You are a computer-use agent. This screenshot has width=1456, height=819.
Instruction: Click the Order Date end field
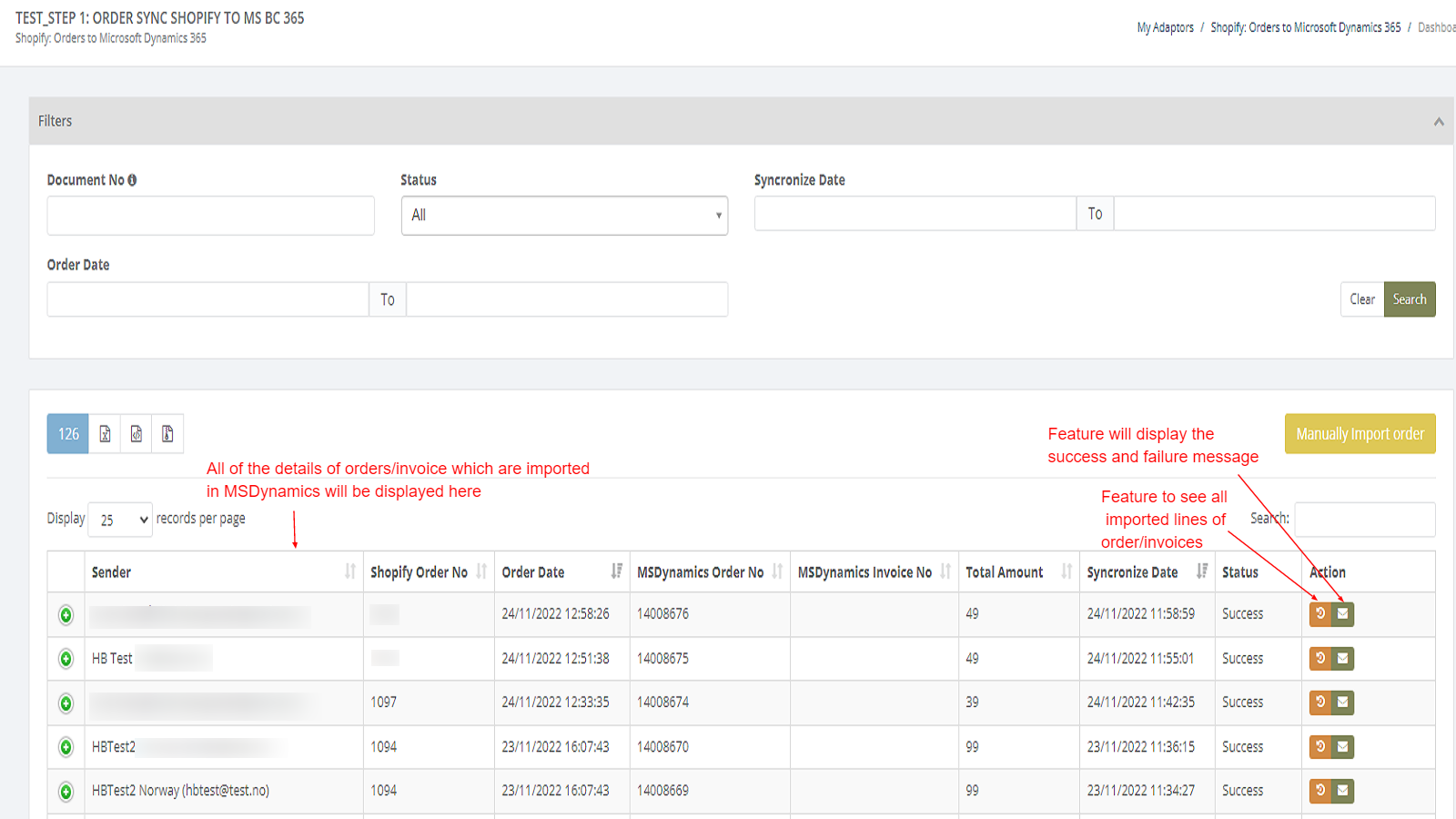(567, 299)
